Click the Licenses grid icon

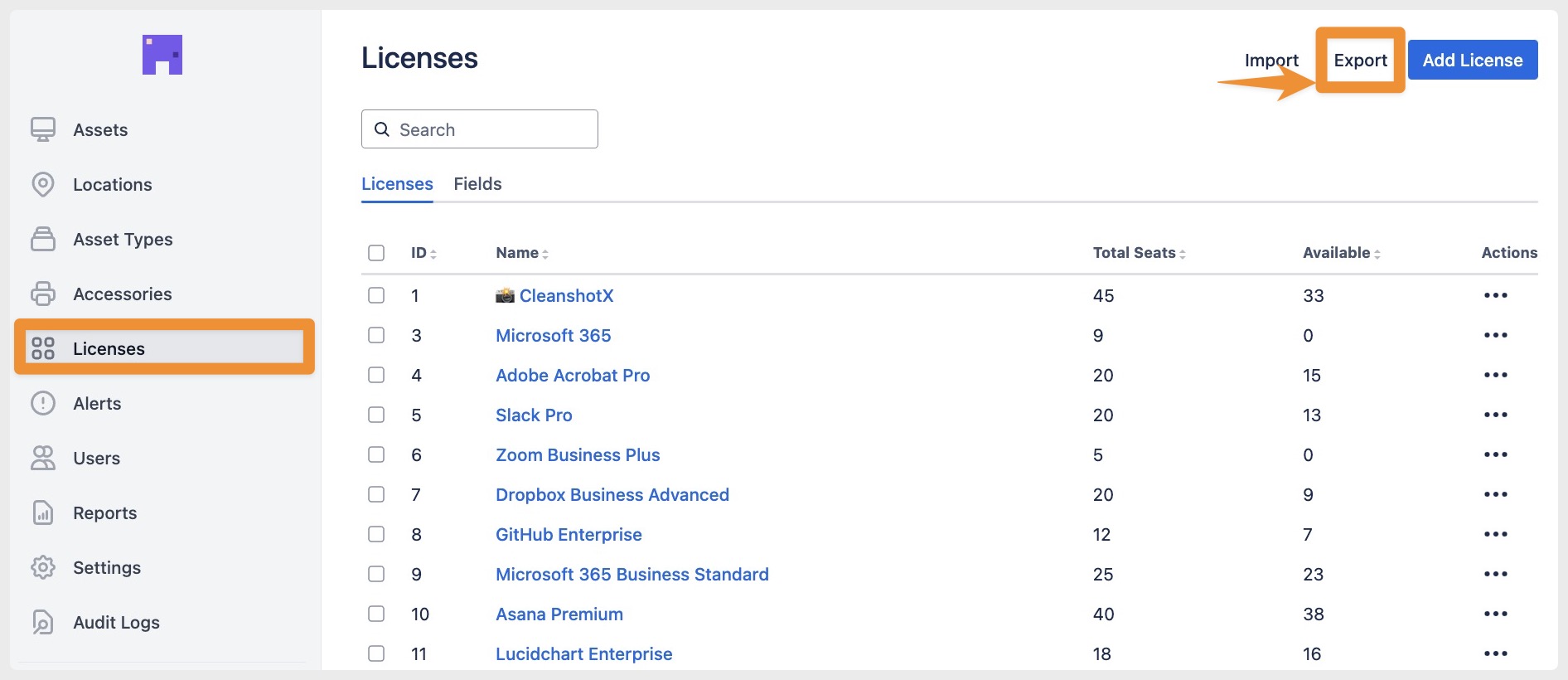43,348
